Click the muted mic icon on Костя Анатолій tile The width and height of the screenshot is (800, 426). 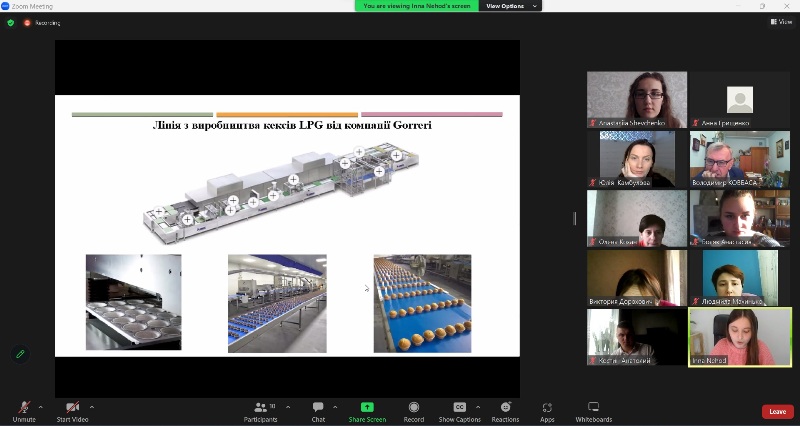[593, 360]
